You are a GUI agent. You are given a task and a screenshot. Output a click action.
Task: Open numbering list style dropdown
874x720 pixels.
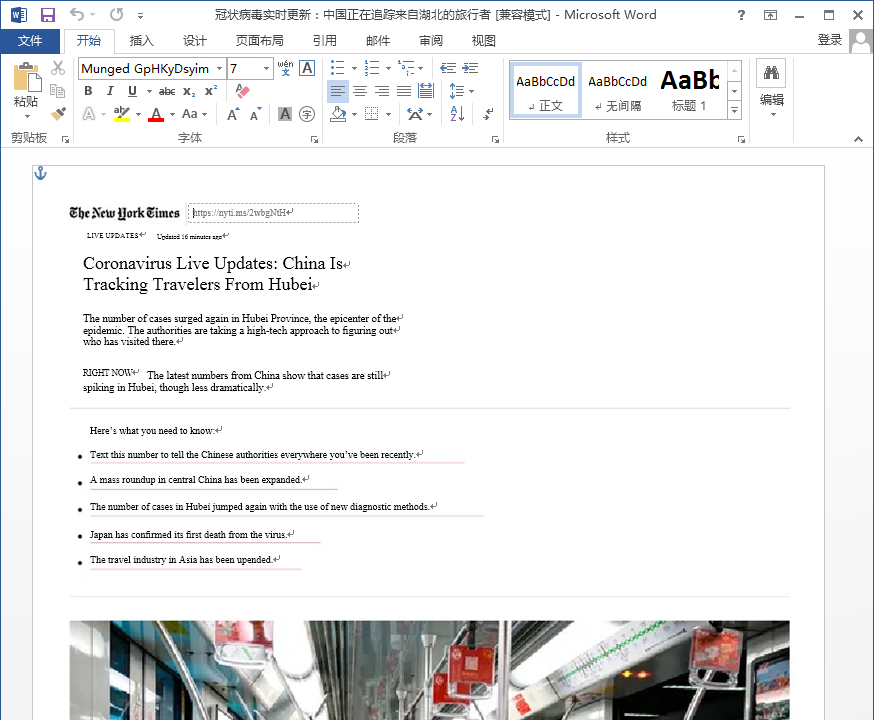click(389, 69)
